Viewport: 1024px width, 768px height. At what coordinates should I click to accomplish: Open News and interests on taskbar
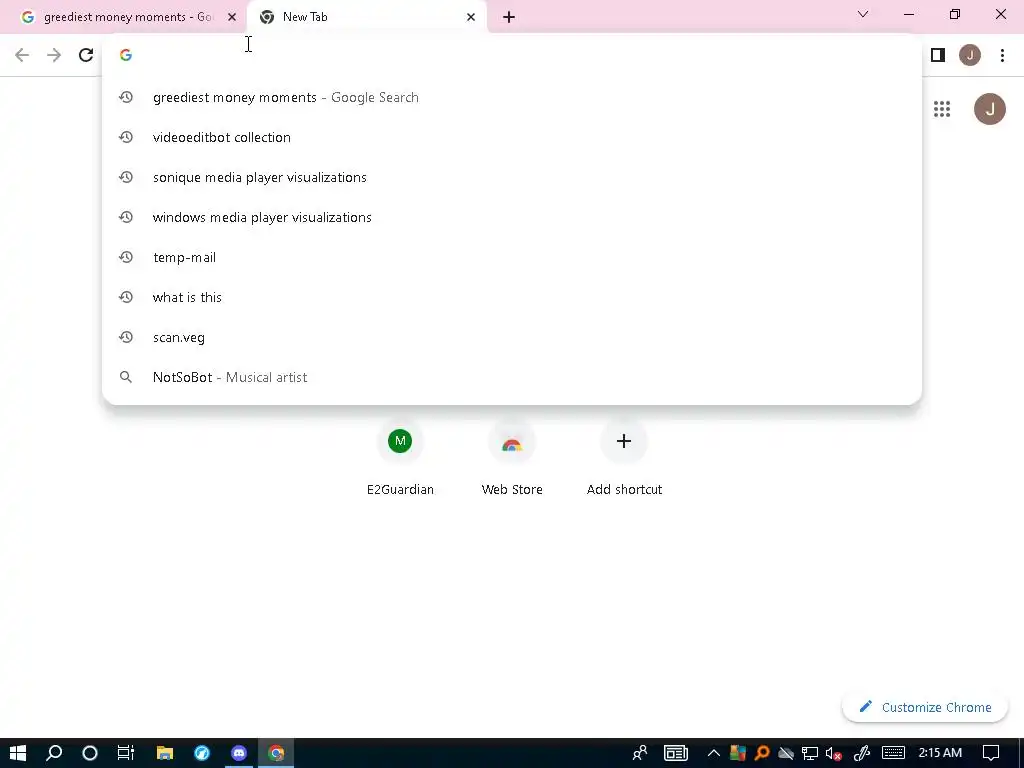[676, 753]
